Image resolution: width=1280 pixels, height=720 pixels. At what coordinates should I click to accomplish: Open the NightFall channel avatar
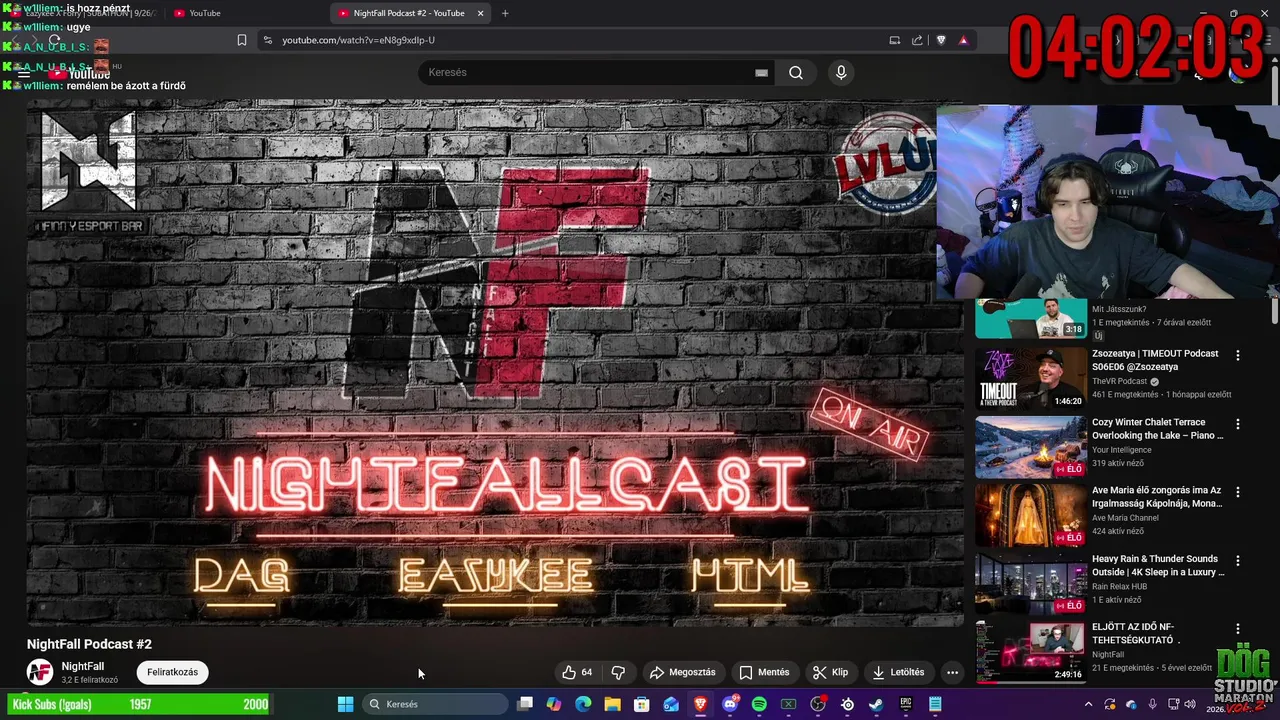click(40, 672)
